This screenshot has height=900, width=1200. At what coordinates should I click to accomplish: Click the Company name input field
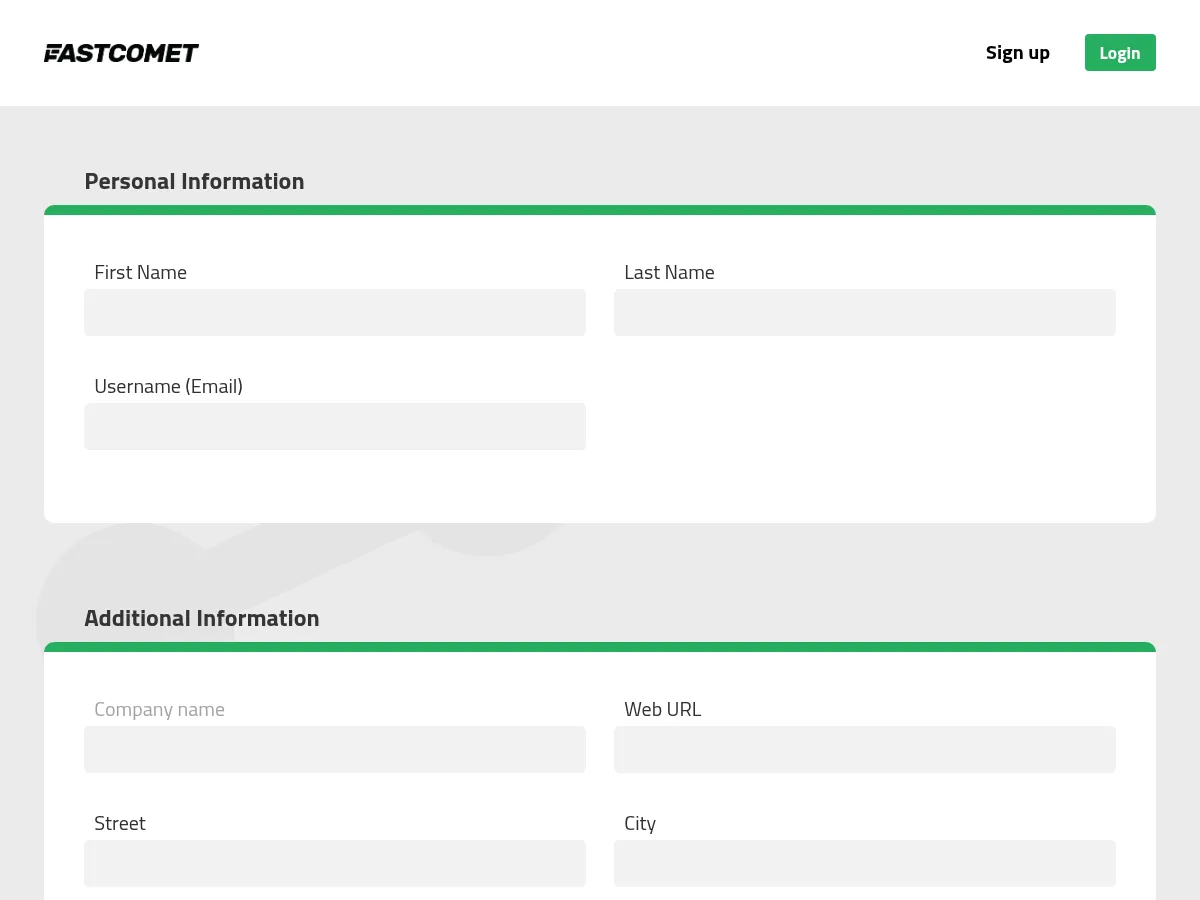(335, 749)
